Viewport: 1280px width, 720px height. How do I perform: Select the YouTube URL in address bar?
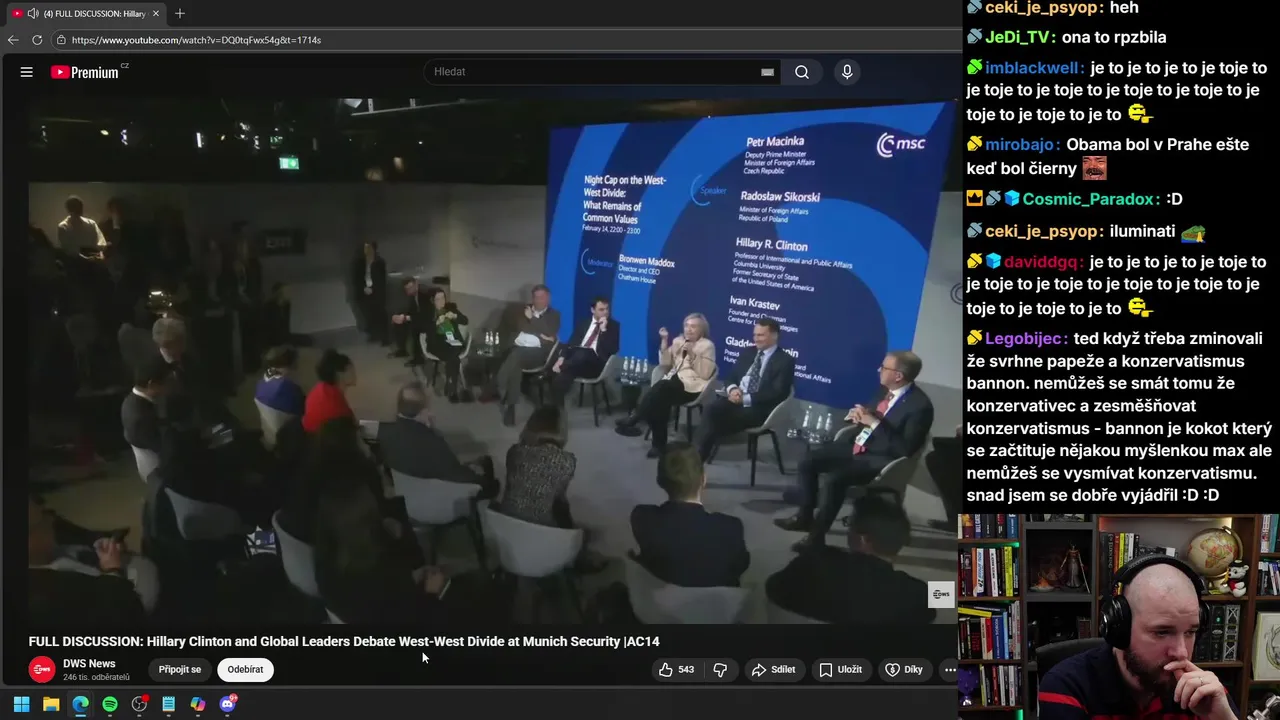tap(196, 40)
